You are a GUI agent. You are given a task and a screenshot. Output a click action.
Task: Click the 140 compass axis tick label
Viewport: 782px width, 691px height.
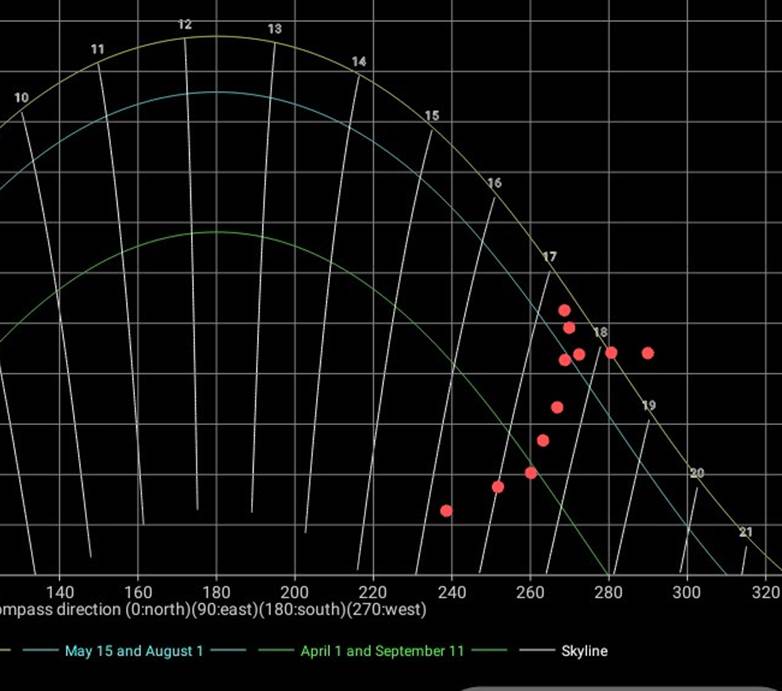click(x=60, y=591)
